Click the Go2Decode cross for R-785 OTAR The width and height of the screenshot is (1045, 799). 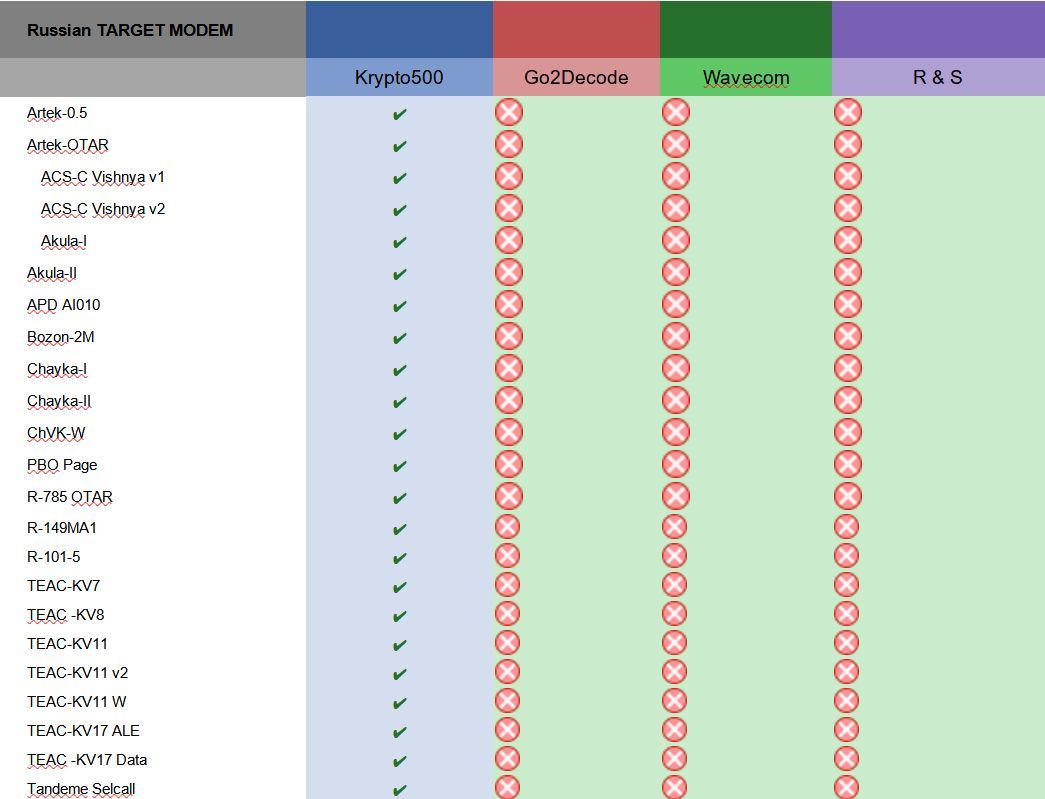509,496
